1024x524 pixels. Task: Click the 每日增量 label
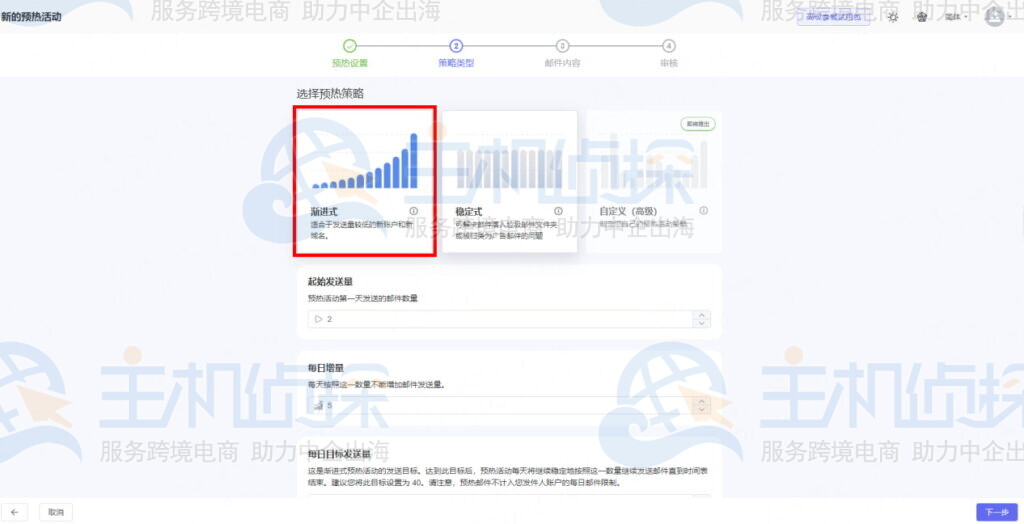(326, 368)
